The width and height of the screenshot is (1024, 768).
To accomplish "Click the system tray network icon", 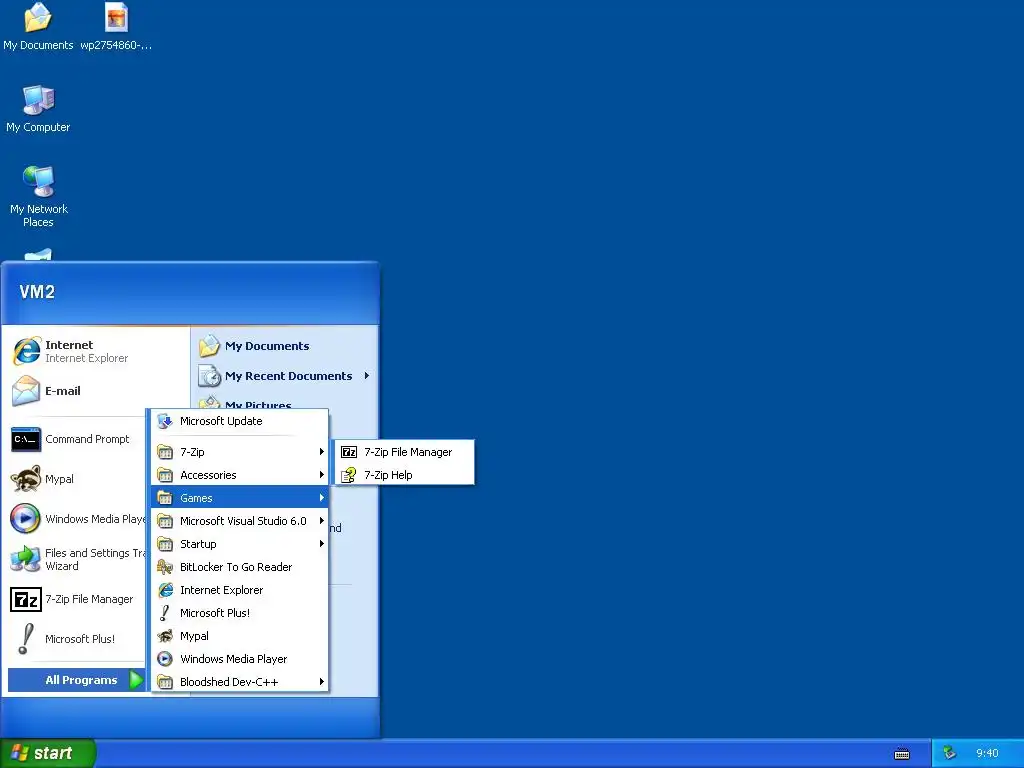I will [950, 753].
